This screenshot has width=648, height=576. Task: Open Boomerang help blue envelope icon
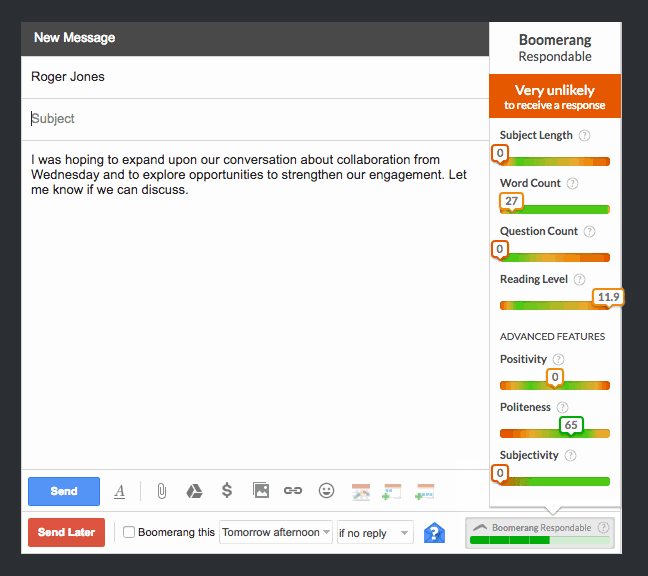tap(434, 533)
